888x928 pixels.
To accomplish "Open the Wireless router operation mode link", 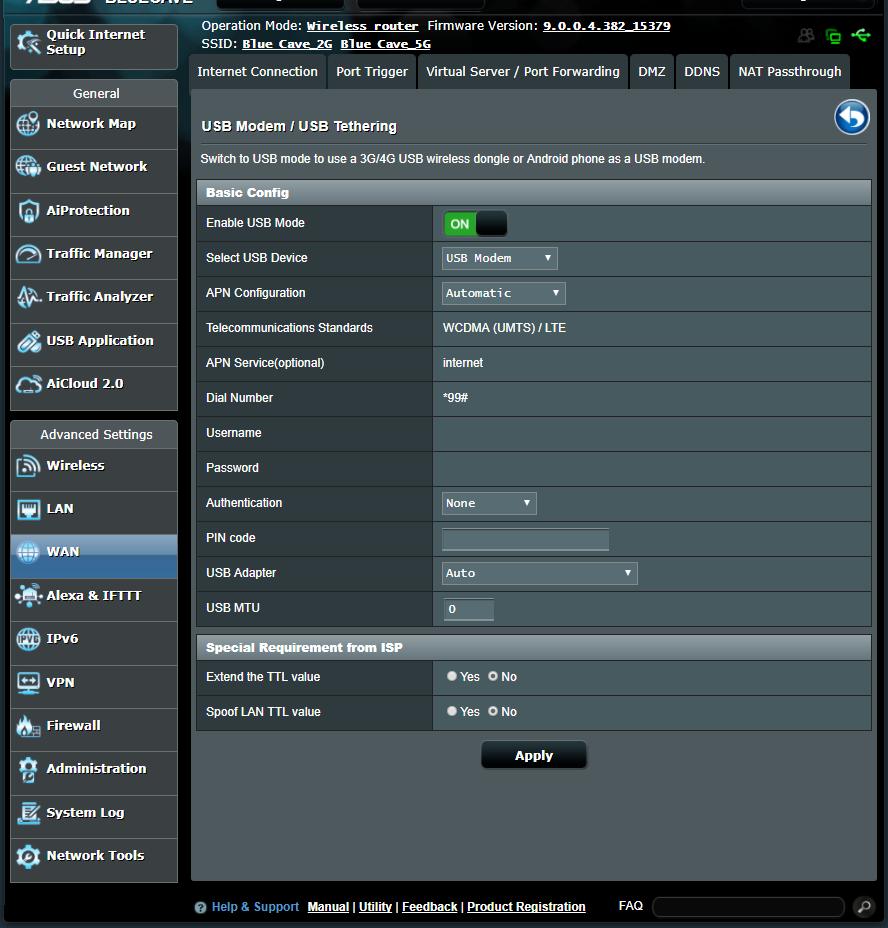I will tap(362, 26).
